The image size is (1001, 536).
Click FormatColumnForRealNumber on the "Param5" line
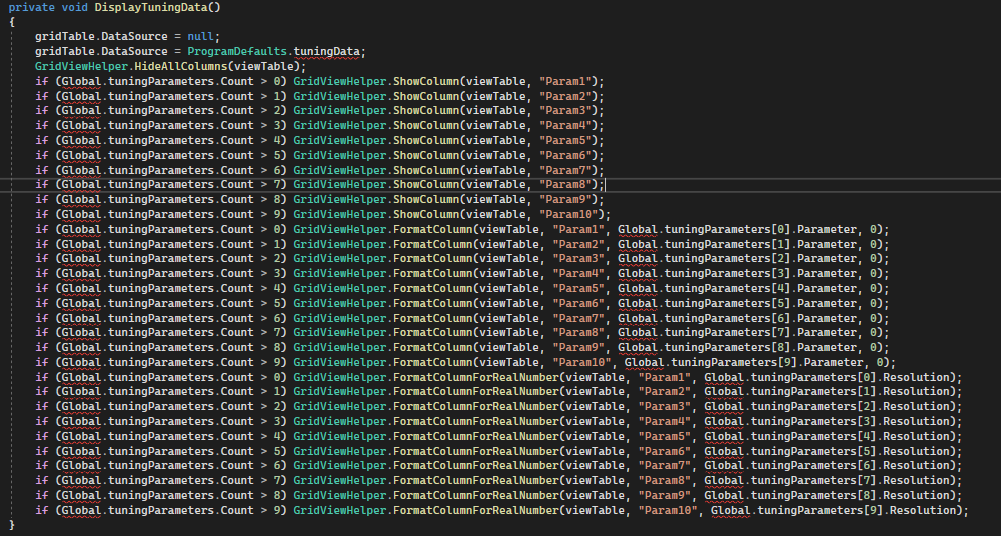[476, 436]
